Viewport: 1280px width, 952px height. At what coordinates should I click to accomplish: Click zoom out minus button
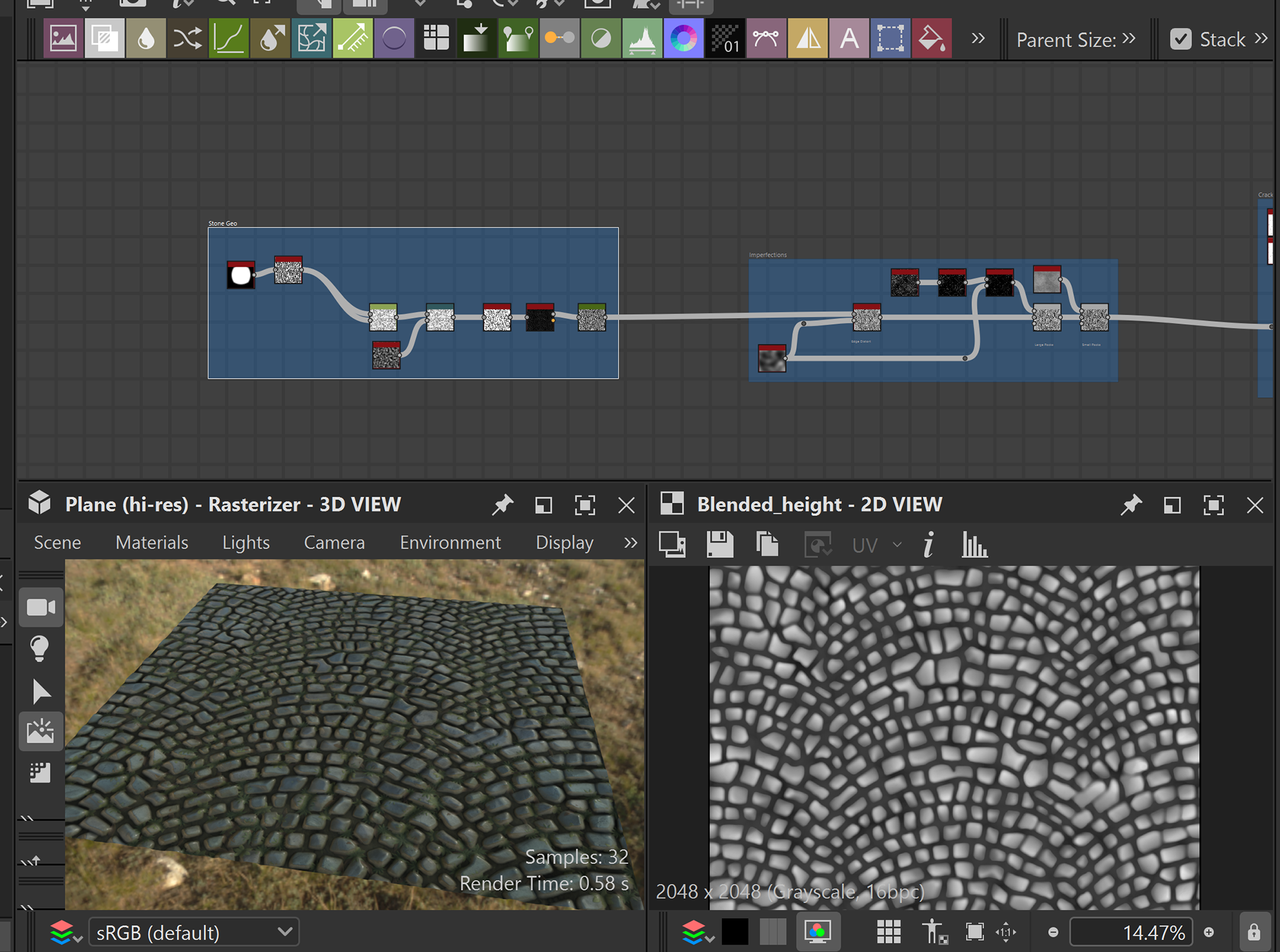pyautogui.click(x=1053, y=932)
